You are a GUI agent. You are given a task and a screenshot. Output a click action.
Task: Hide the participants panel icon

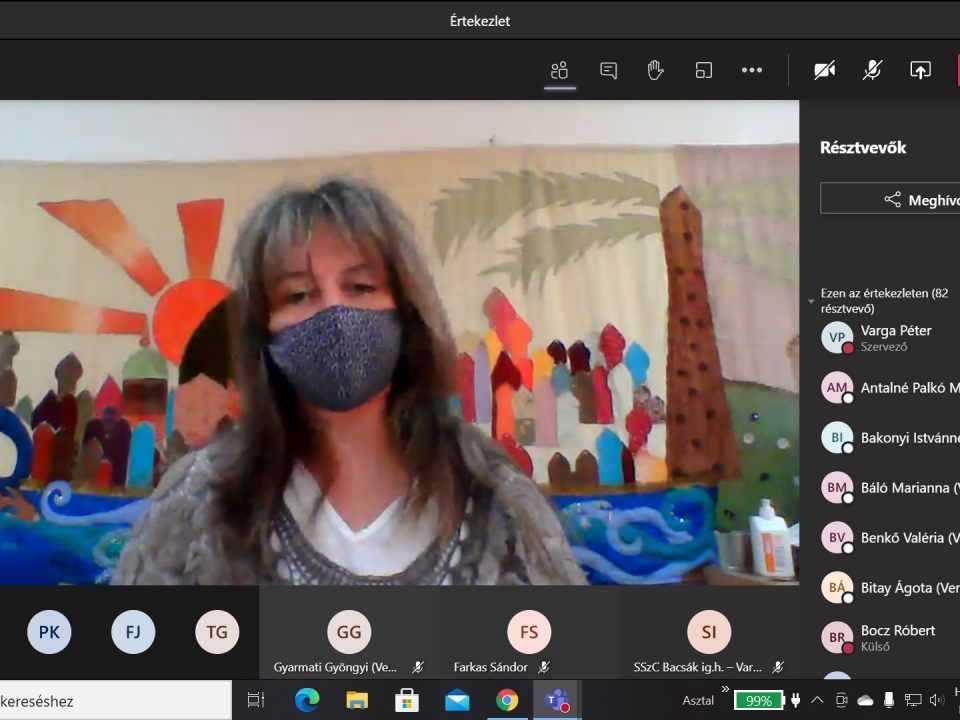pos(559,70)
